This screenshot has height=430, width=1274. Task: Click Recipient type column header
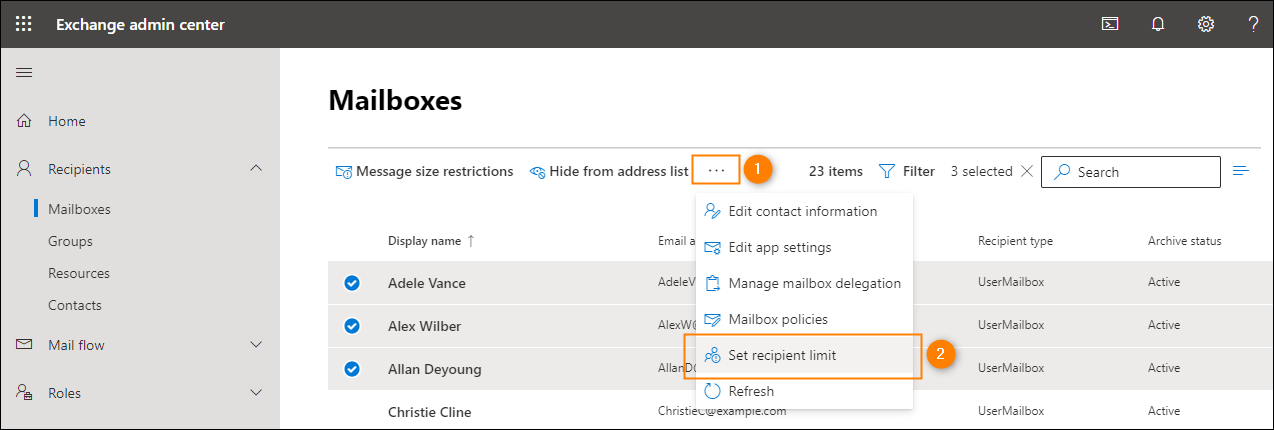(1015, 241)
